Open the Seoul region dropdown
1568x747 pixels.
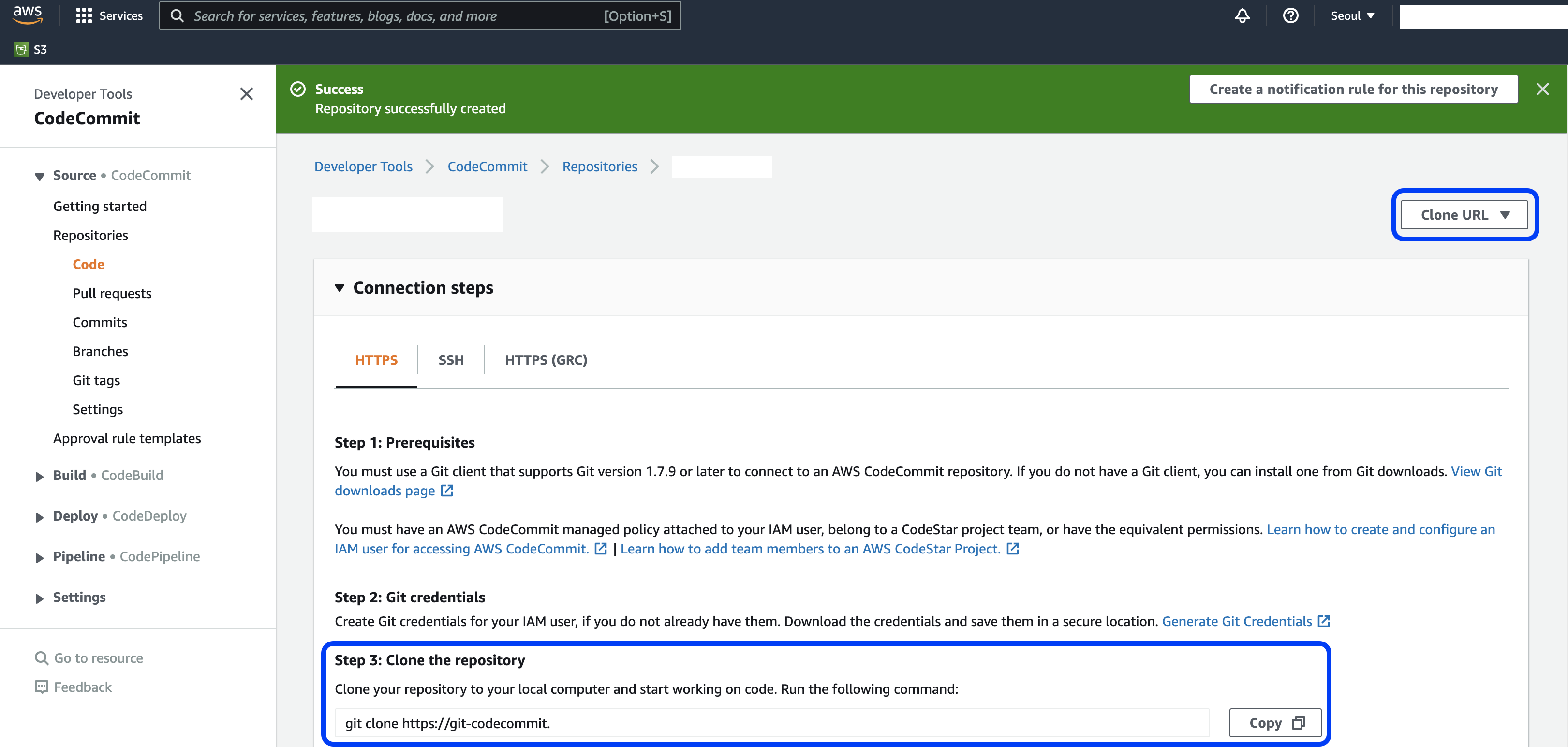[x=1352, y=16]
